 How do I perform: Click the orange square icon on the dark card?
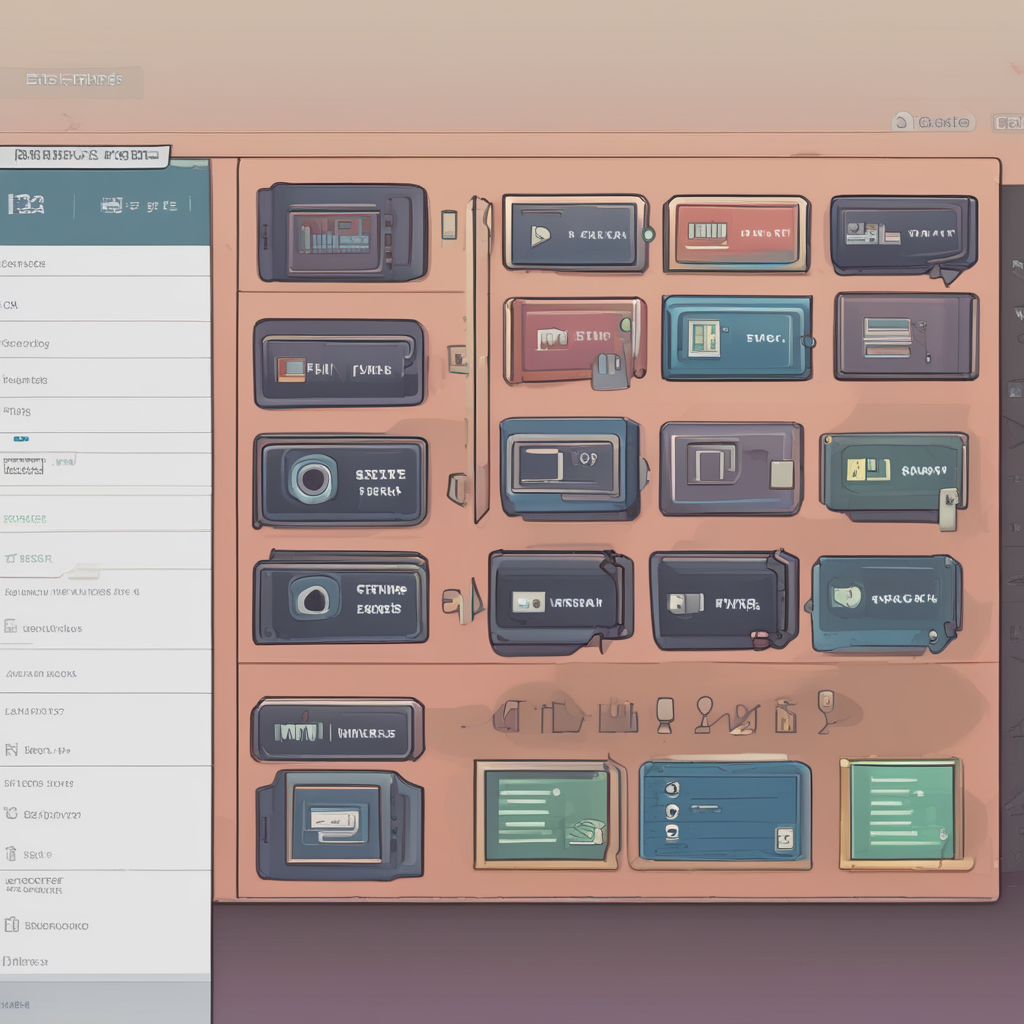coord(291,370)
